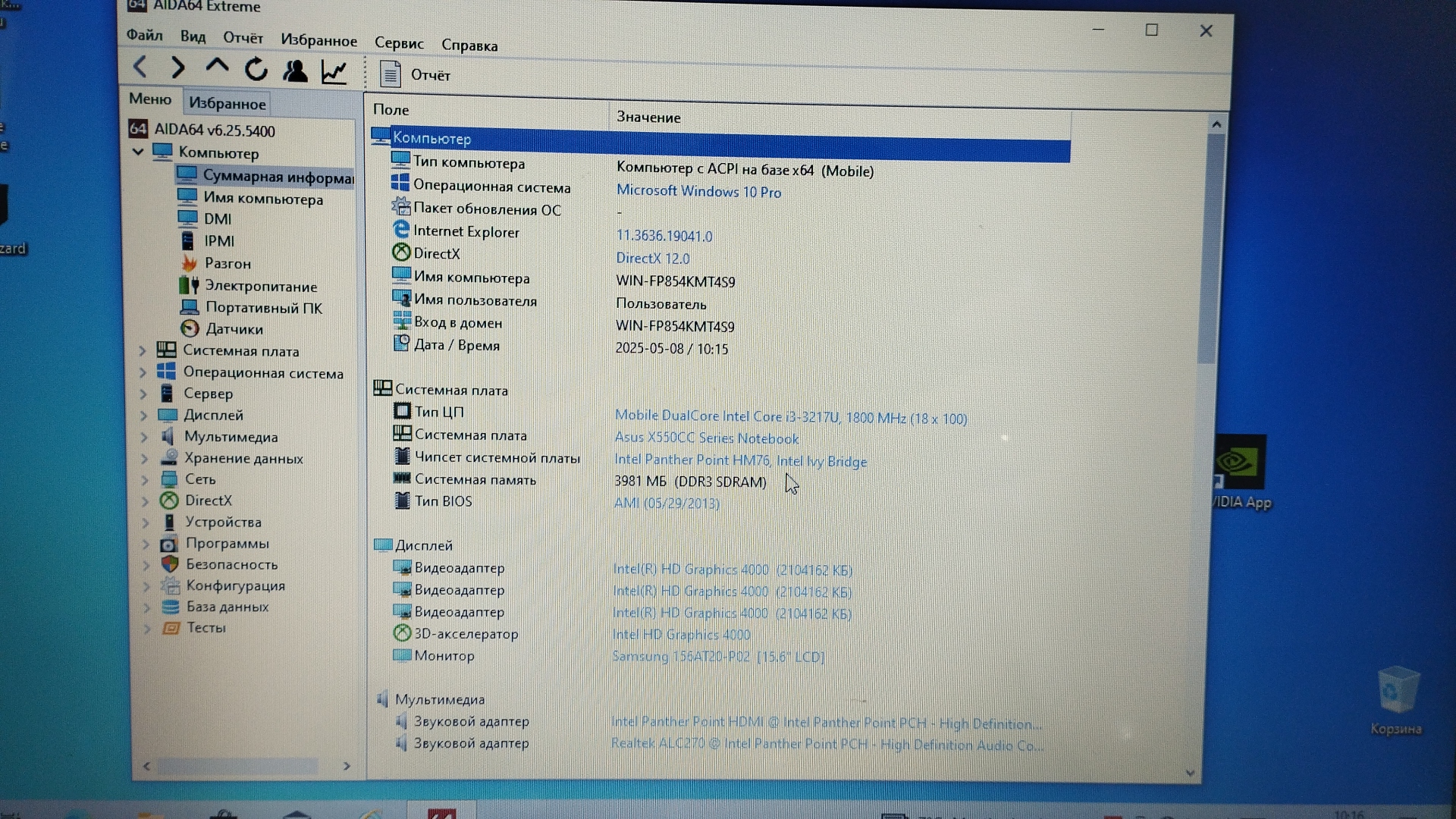Viewport: 1456px width, 819px height.
Task: Open the graph chart toolbar icon
Action: coord(334,73)
